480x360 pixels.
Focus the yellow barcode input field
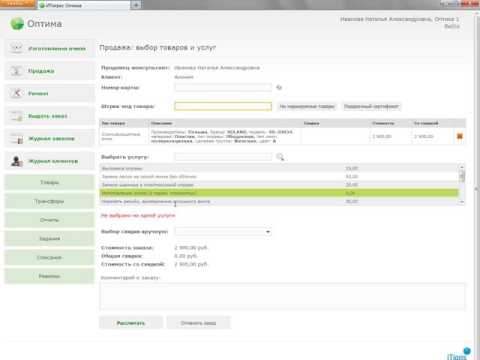[223, 106]
